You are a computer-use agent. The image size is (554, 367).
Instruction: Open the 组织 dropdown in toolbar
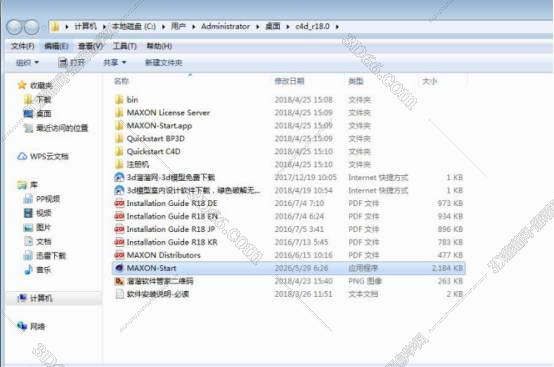pyautogui.click(x=27, y=63)
